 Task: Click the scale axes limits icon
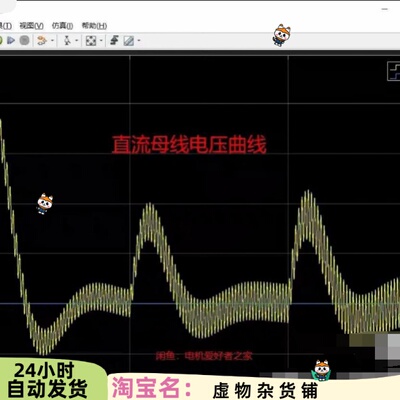(x=91, y=41)
